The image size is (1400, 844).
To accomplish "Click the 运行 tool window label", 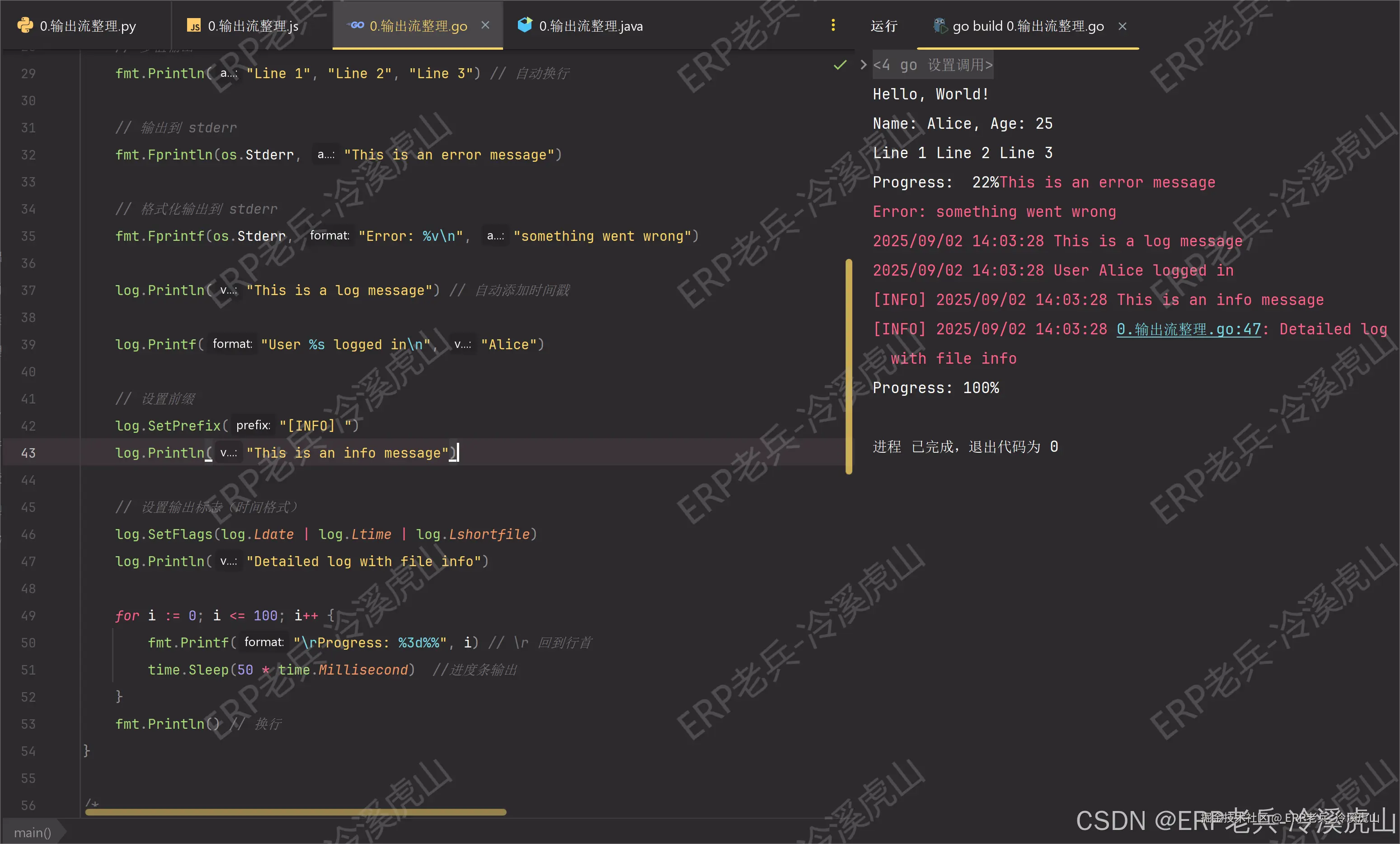I will click(x=884, y=26).
